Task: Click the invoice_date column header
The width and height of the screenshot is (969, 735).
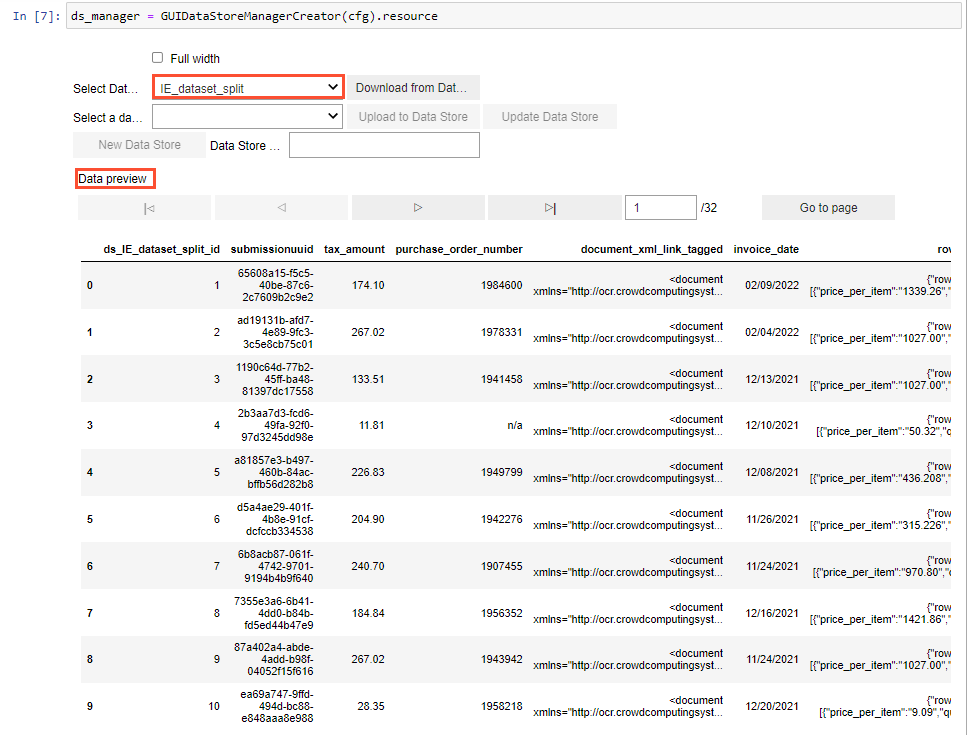Action: (766, 249)
